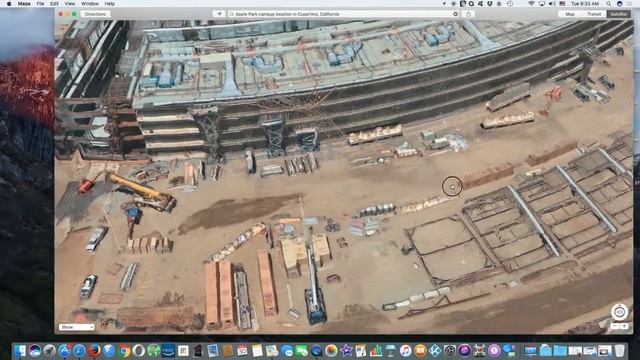The height and width of the screenshot is (360, 640).
Task: Open Numbers from the Dock
Action: click(376, 350)
